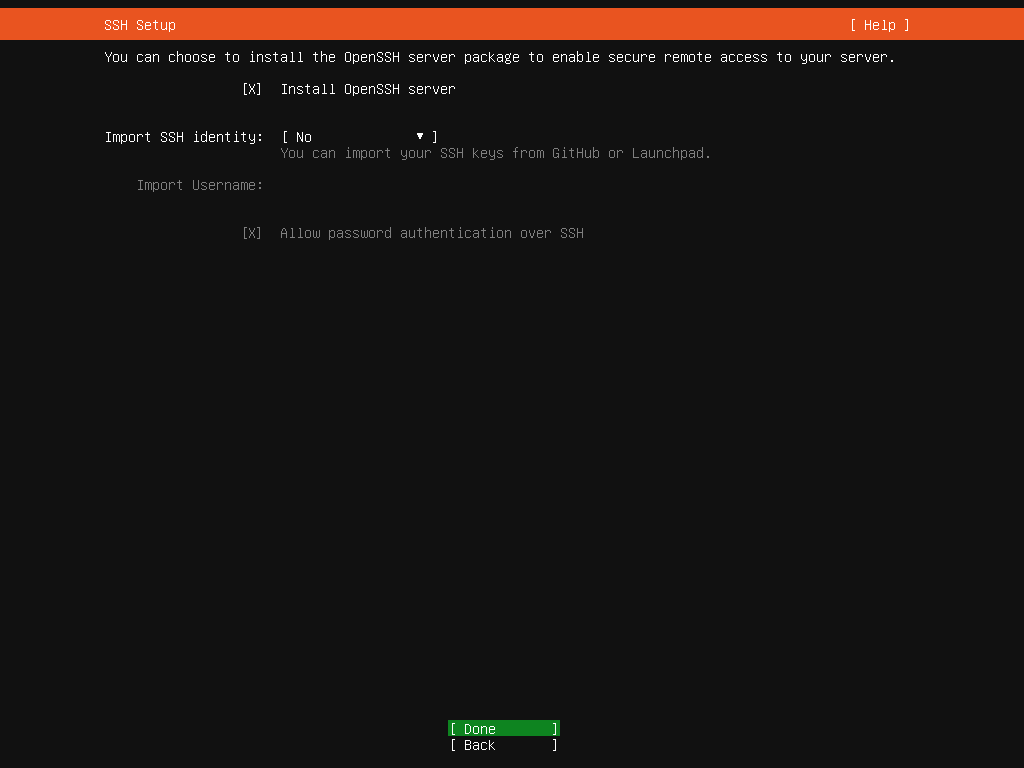1024x768 pixels.
Task: Click the 'Import Username:' label
Action: point(200,185)
